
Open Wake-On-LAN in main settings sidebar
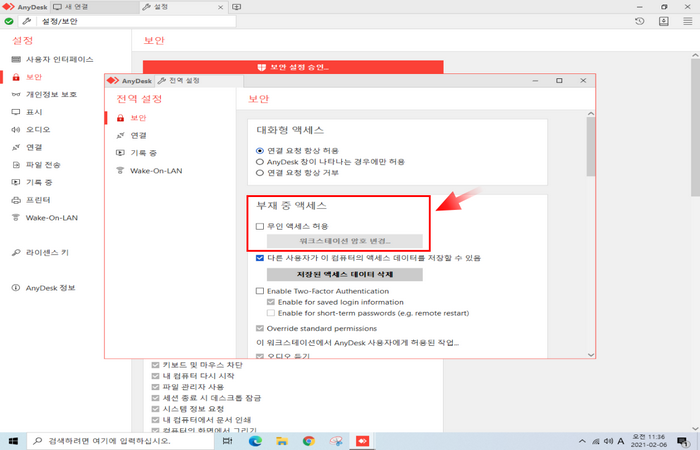click(45, 218)
